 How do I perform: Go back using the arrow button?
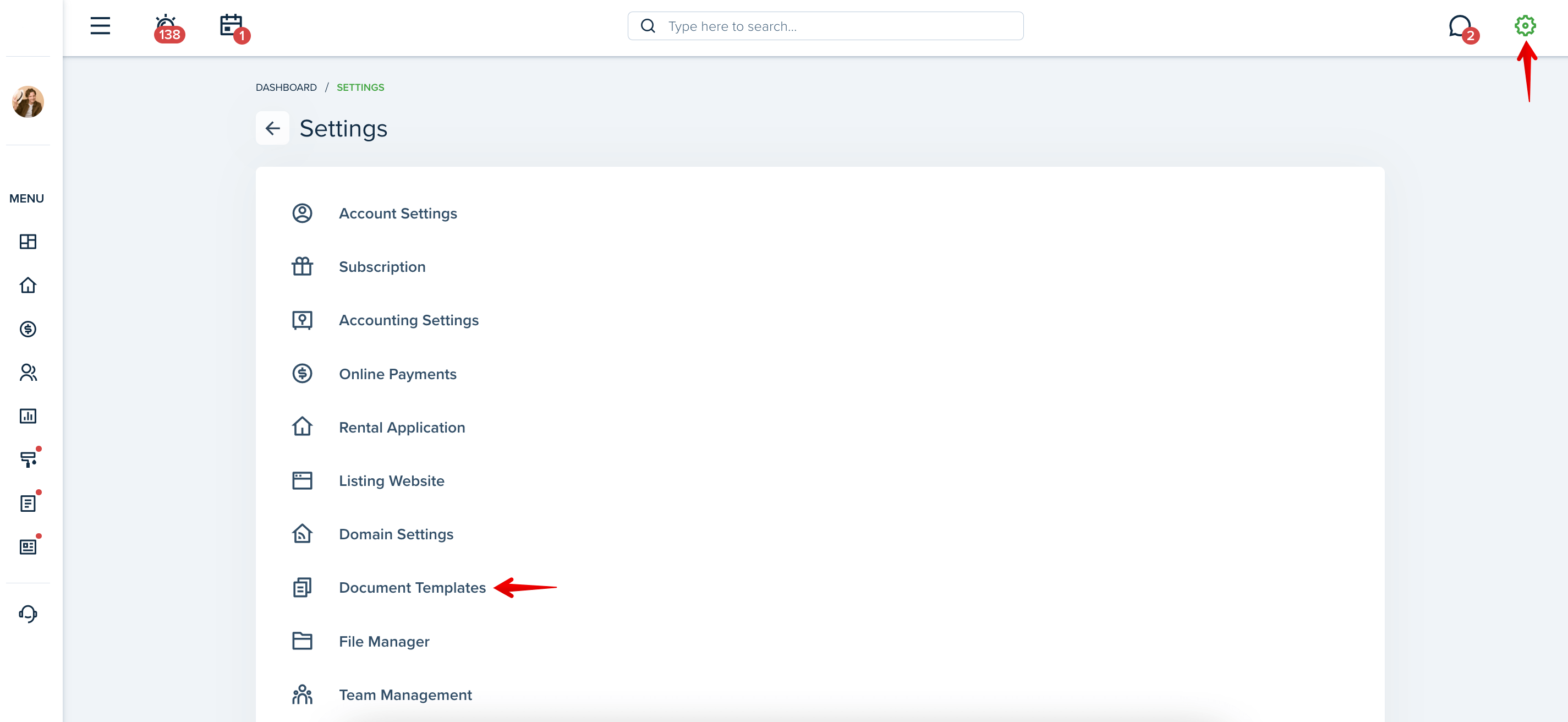(272, 128)
